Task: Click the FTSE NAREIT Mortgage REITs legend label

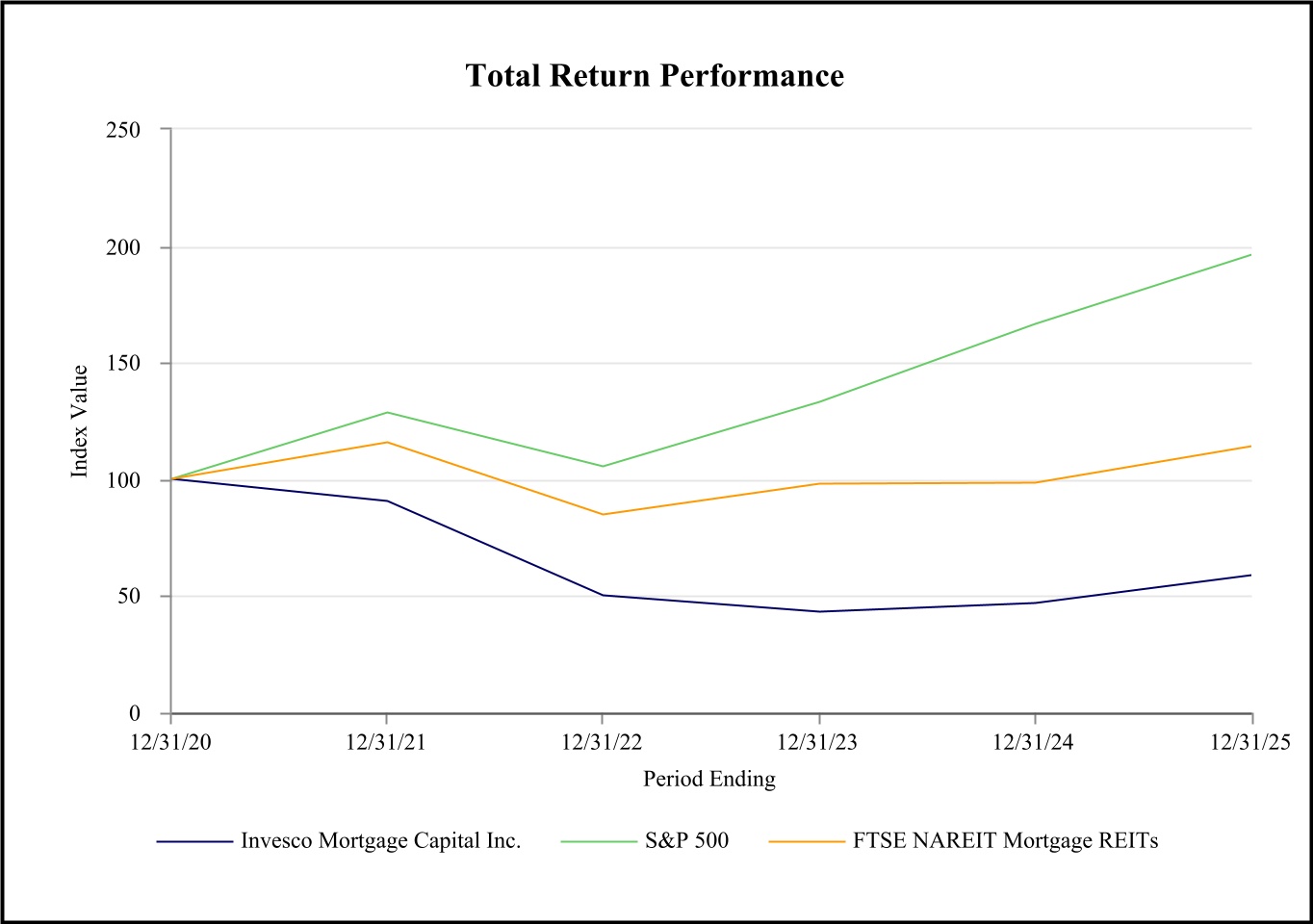Action: [1005, 841]
